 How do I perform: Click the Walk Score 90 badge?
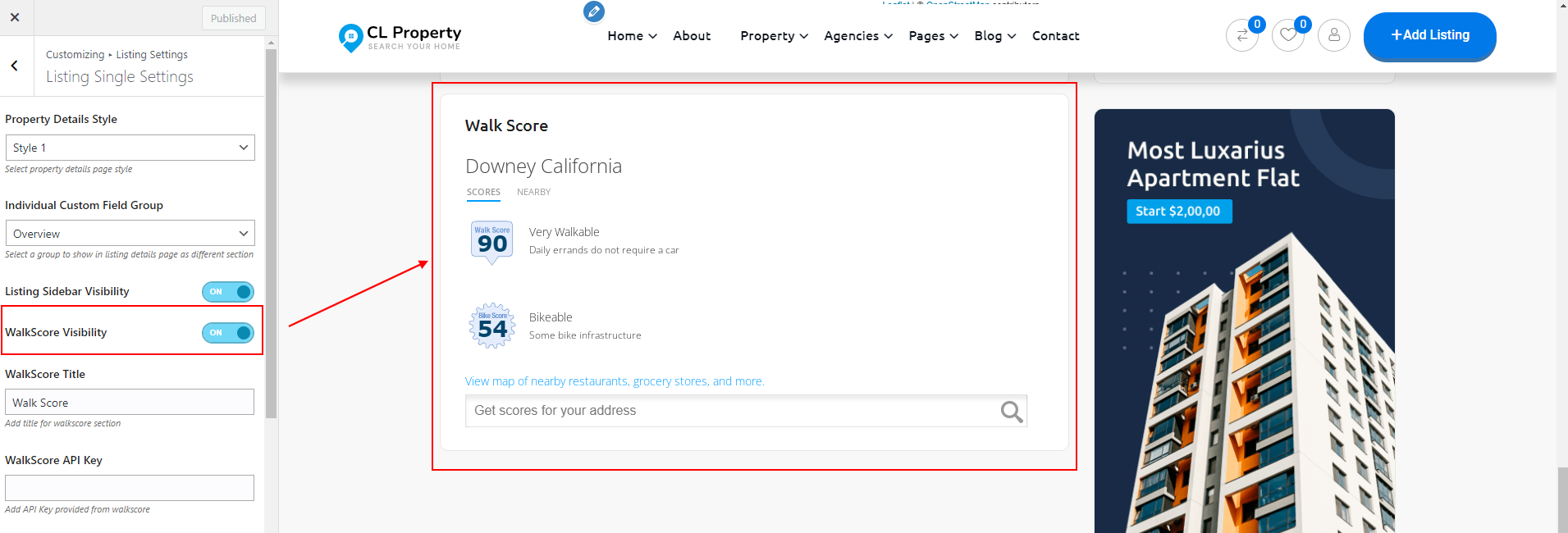point(492,243)
